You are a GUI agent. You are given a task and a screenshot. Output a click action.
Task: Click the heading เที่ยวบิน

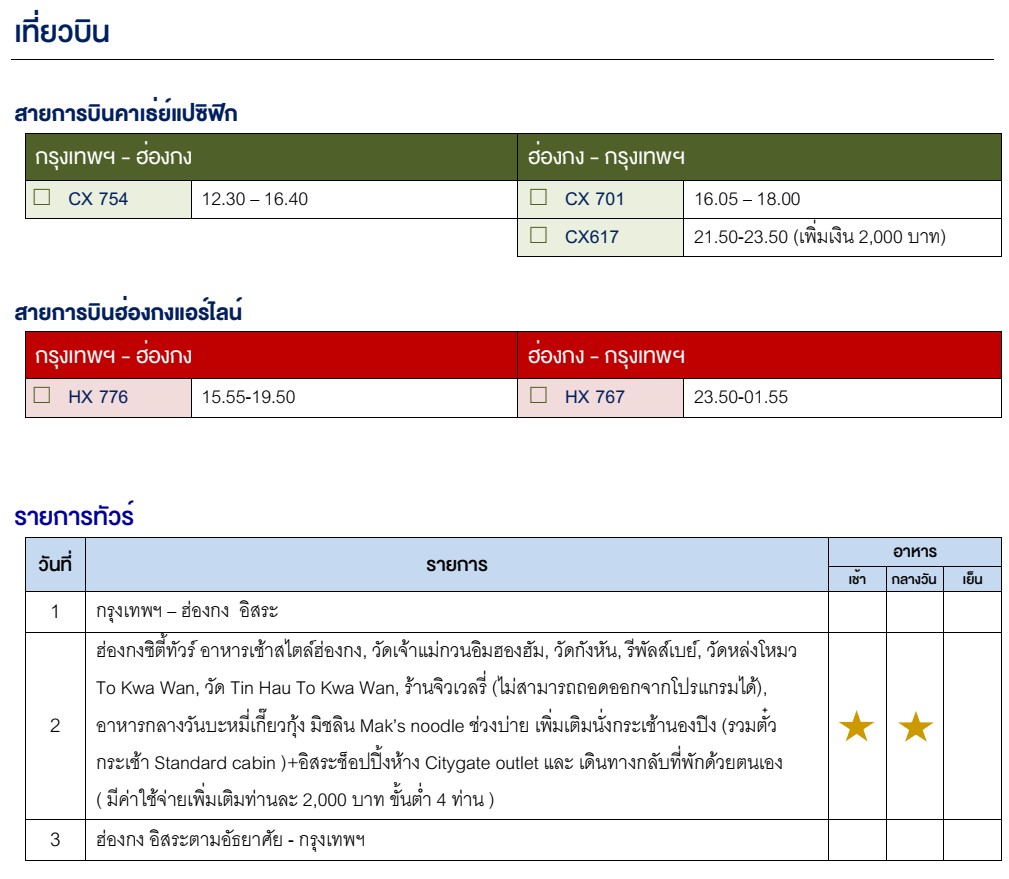(62, 30)
